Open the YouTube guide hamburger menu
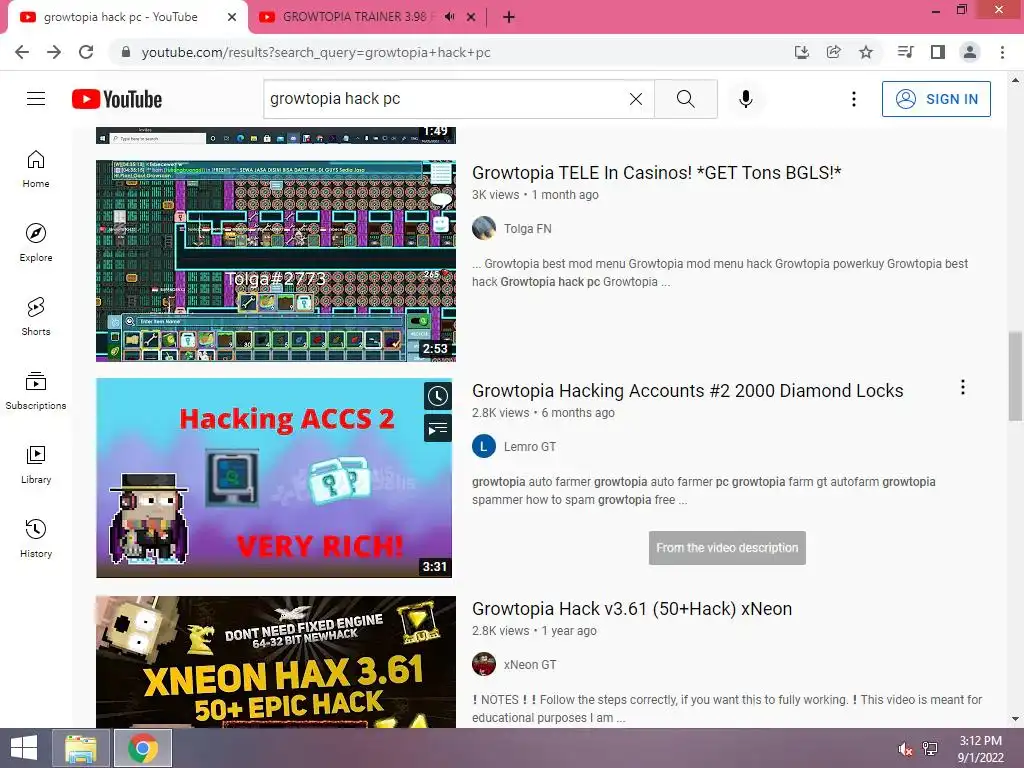 pos(36,99)
